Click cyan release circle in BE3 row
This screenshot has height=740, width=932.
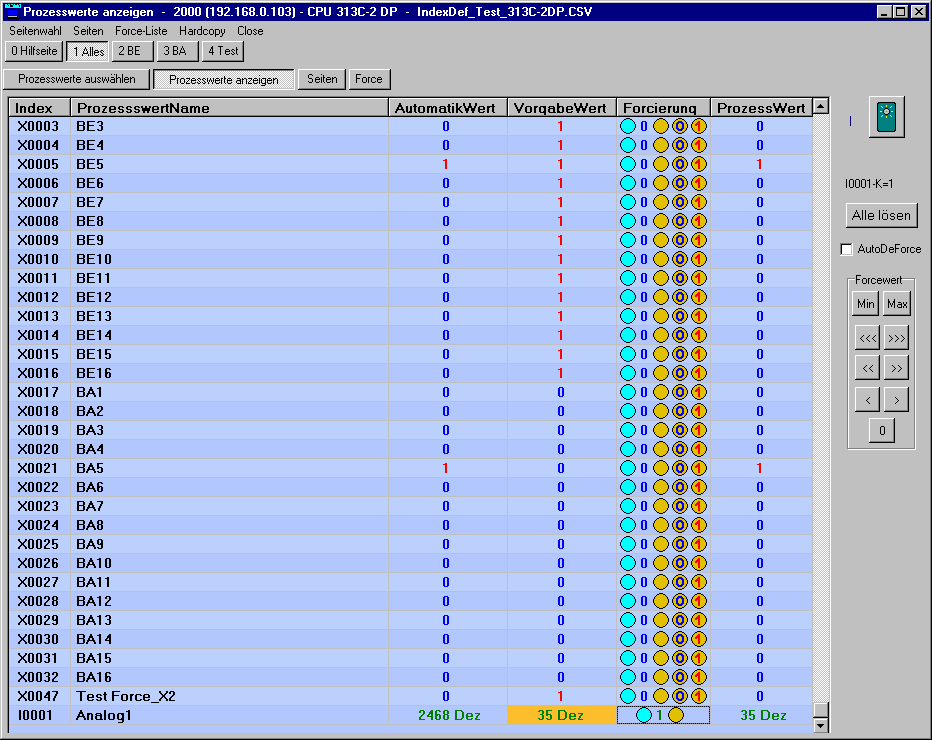tap(628, 126)
